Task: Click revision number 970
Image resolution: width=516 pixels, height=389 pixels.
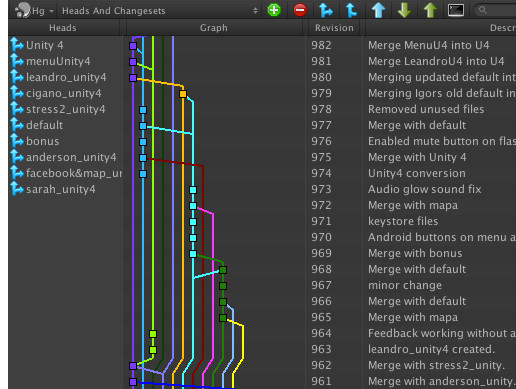Action: coord(321,237)
